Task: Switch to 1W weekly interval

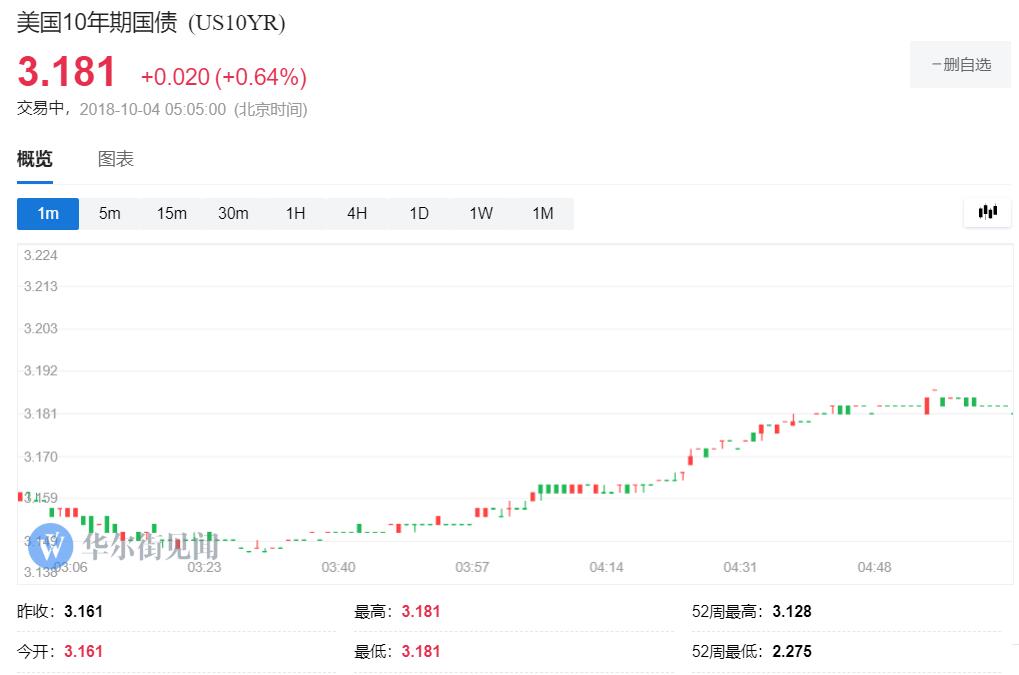Action: coord(481,213)
